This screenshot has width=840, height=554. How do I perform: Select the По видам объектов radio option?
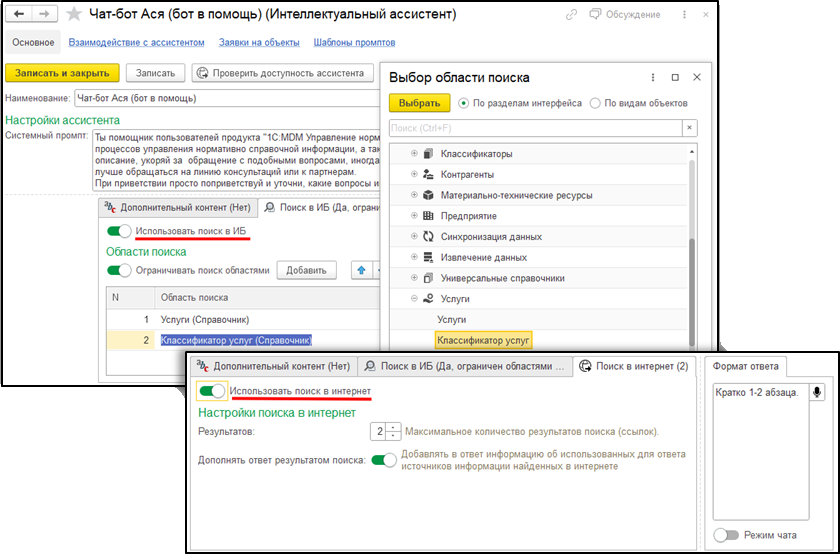(x=596, y=103)
